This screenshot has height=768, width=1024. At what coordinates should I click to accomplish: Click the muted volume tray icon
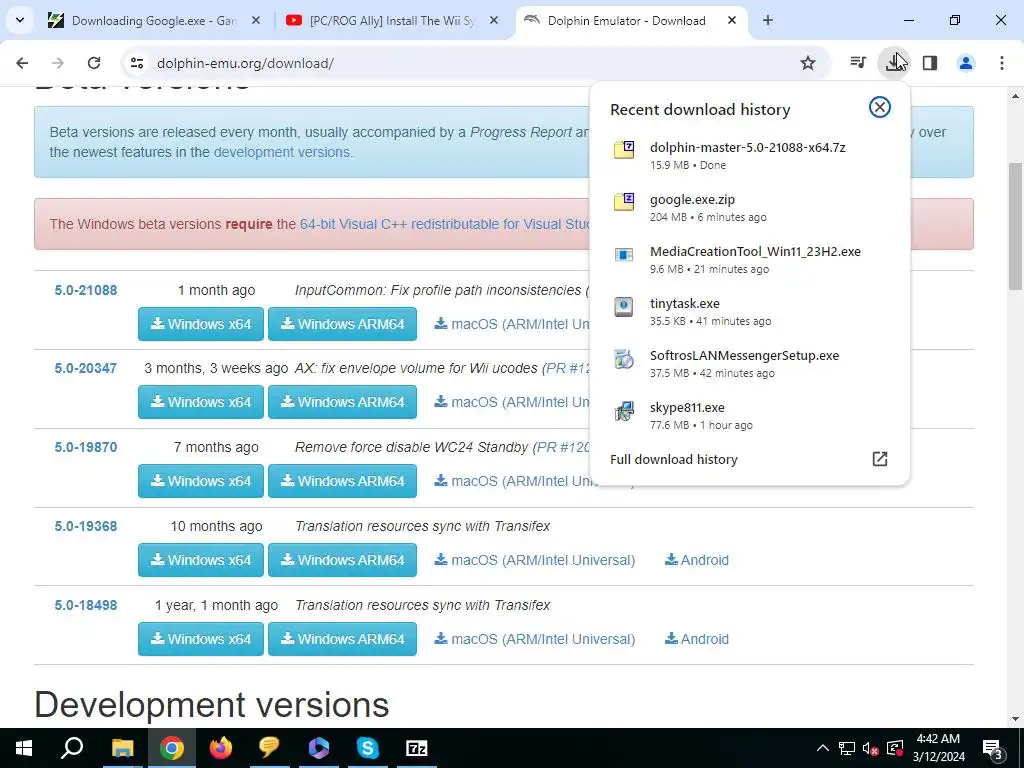pyautogui.click(x=870, y=748)
